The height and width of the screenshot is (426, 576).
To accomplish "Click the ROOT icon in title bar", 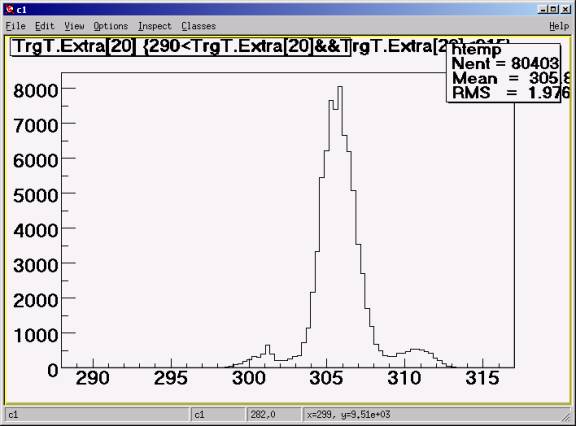I will click(10, 9).
